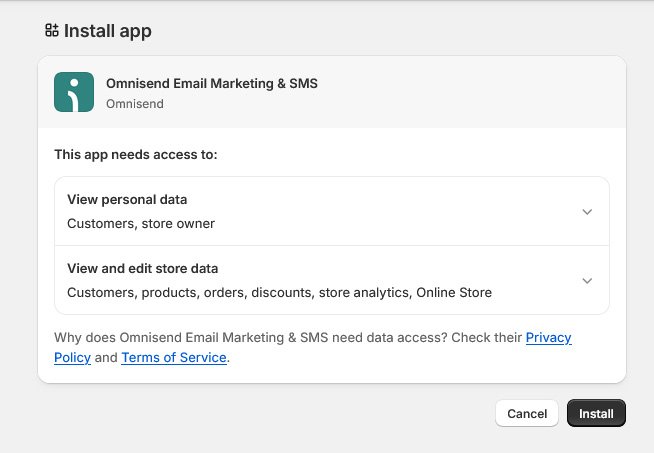Click the Install button
This screenshot has width=654, height=453.
596,413
